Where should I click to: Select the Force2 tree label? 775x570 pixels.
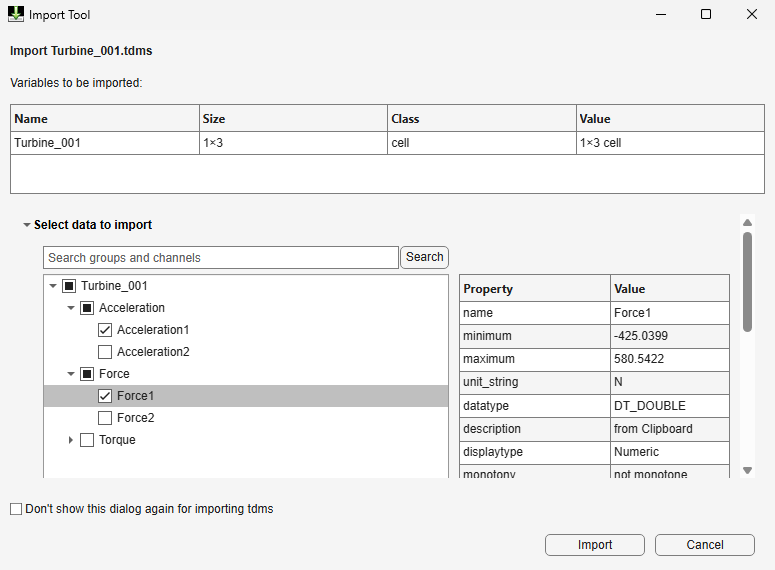coord(135,418)
